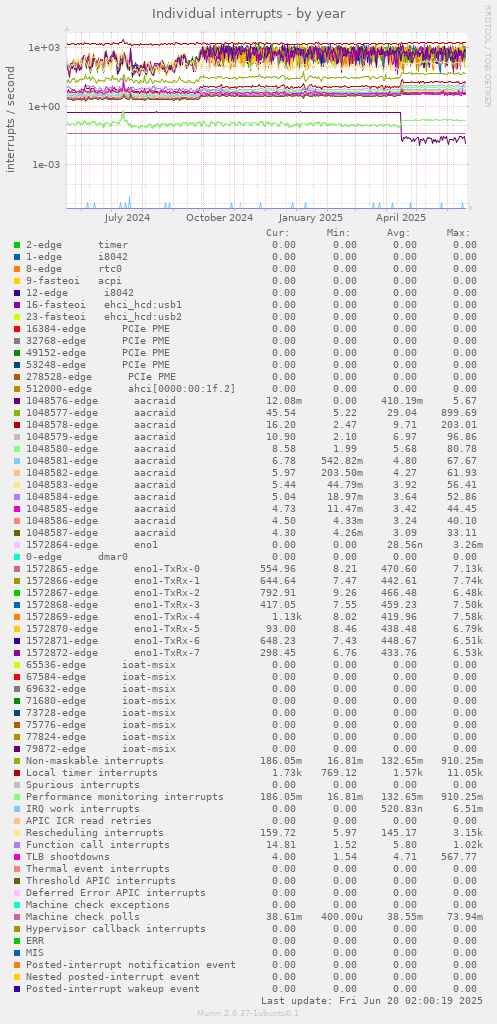
Task: Click the Avg column header
Action: 398,232
